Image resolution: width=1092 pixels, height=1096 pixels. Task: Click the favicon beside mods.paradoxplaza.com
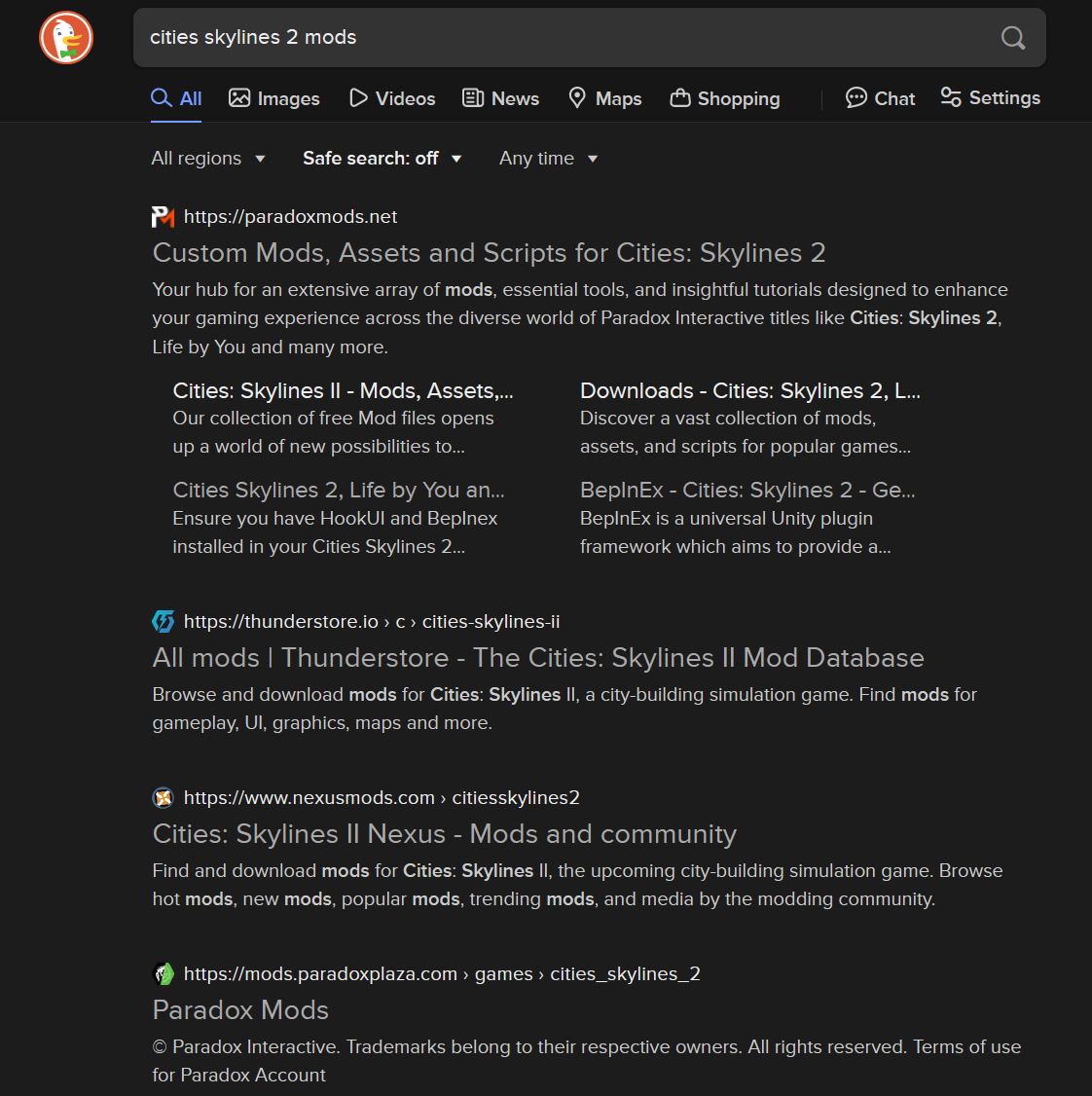(163, 973)
